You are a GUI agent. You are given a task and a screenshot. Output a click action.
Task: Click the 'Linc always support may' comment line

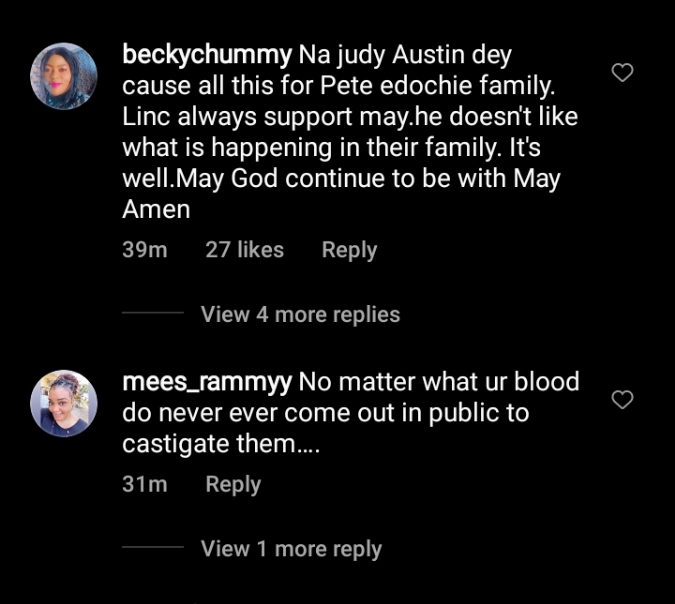(349, 117)
